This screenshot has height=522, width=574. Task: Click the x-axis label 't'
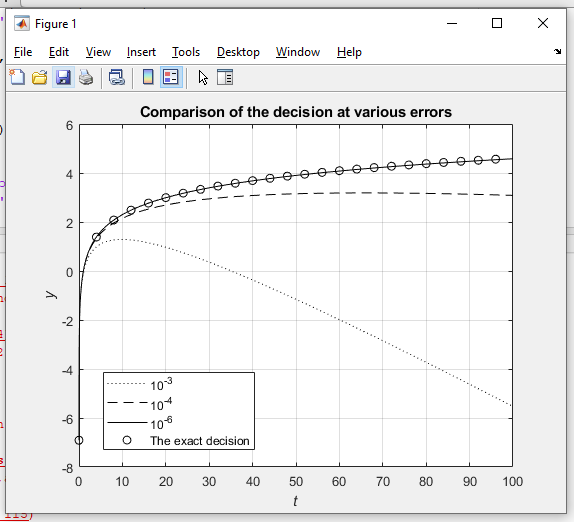point(295,501)
